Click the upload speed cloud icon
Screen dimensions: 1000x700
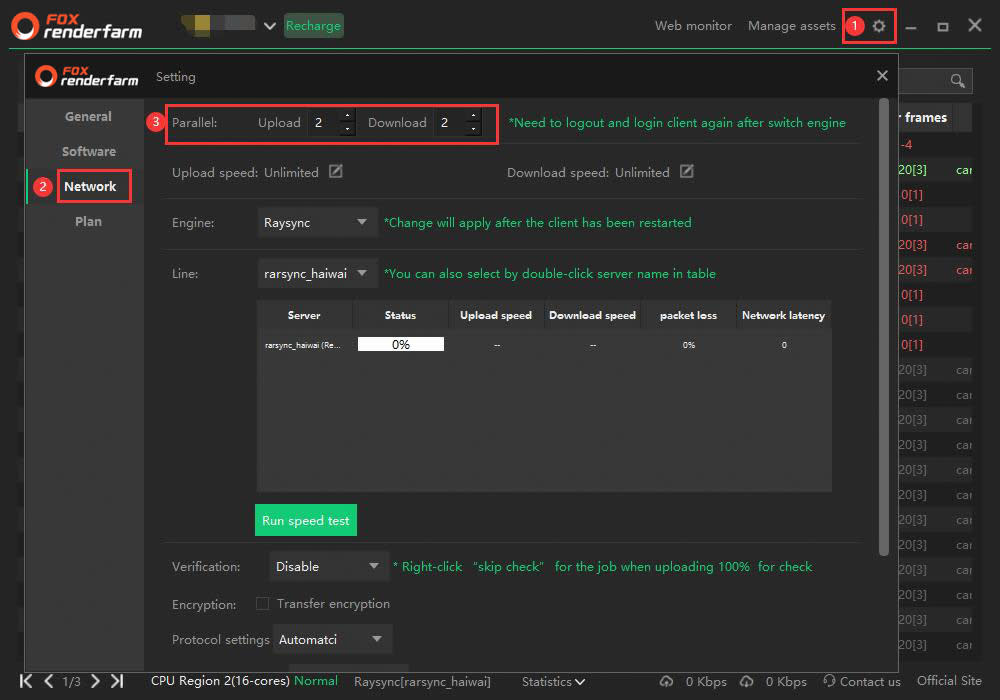point(666,682)
